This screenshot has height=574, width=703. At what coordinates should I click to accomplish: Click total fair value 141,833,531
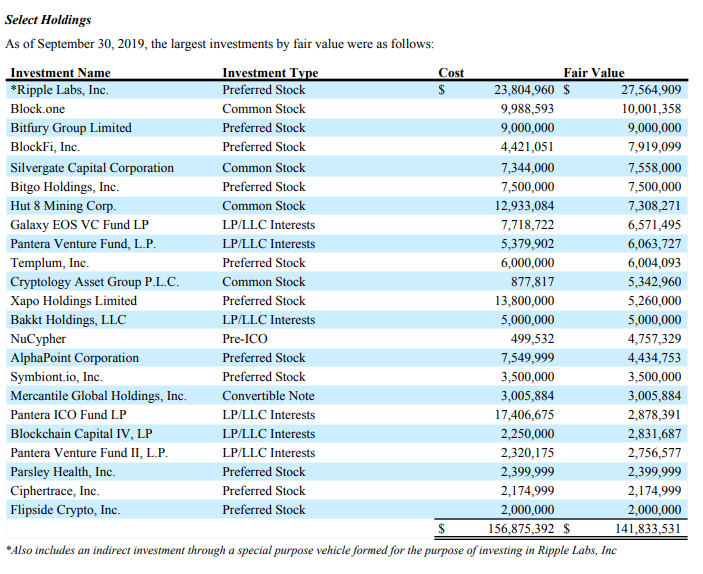click(648, 529)
